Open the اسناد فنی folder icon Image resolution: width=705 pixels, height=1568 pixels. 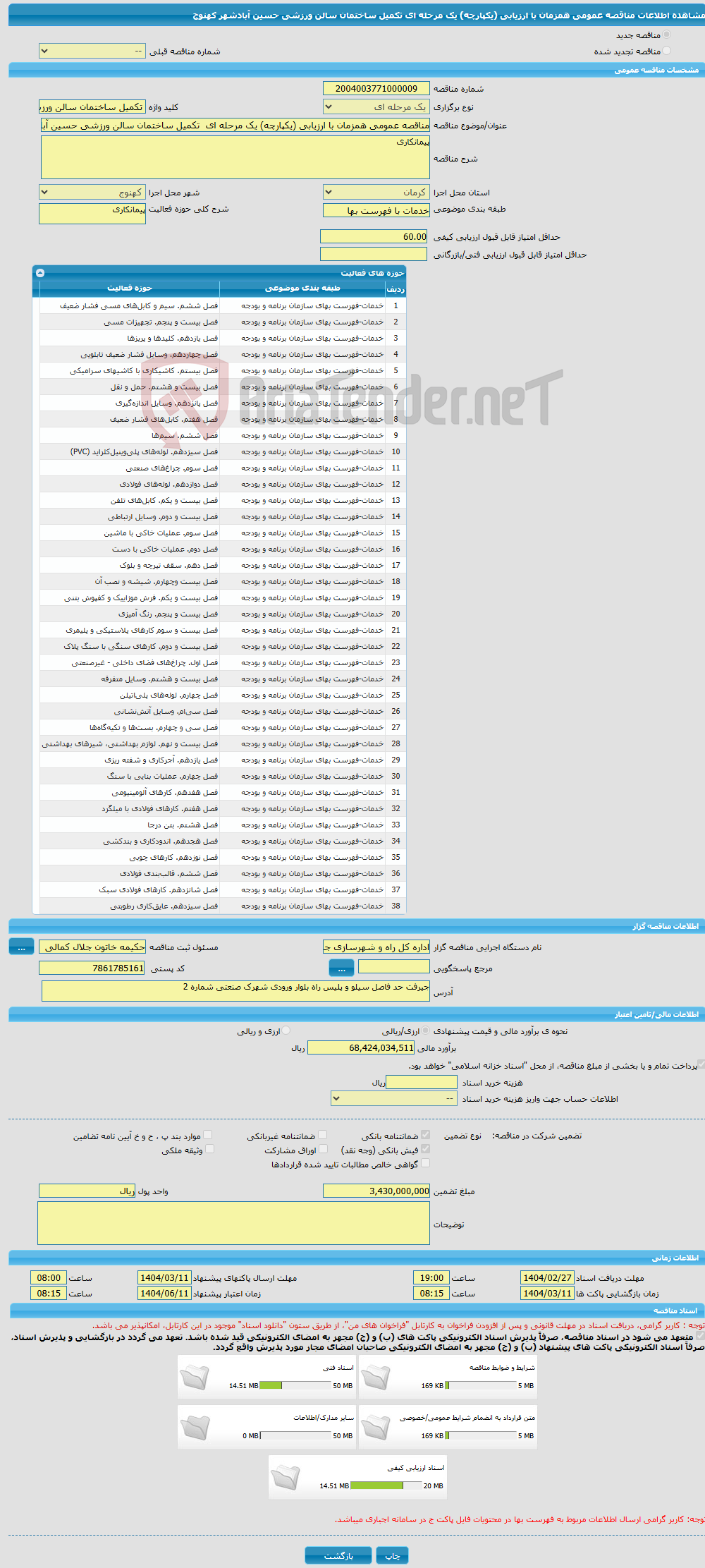[195, 1376]
